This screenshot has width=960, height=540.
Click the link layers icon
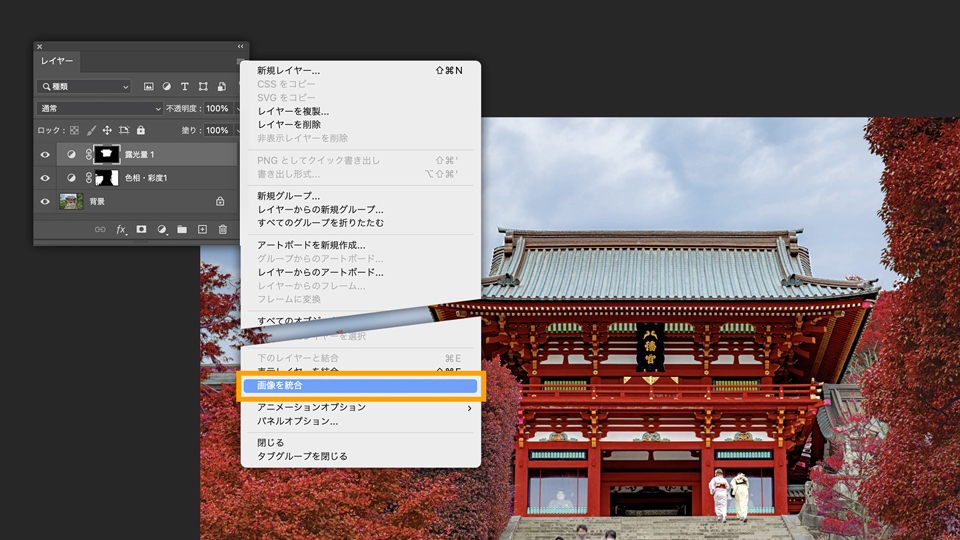pyautogui.click(x=100, y=230)
